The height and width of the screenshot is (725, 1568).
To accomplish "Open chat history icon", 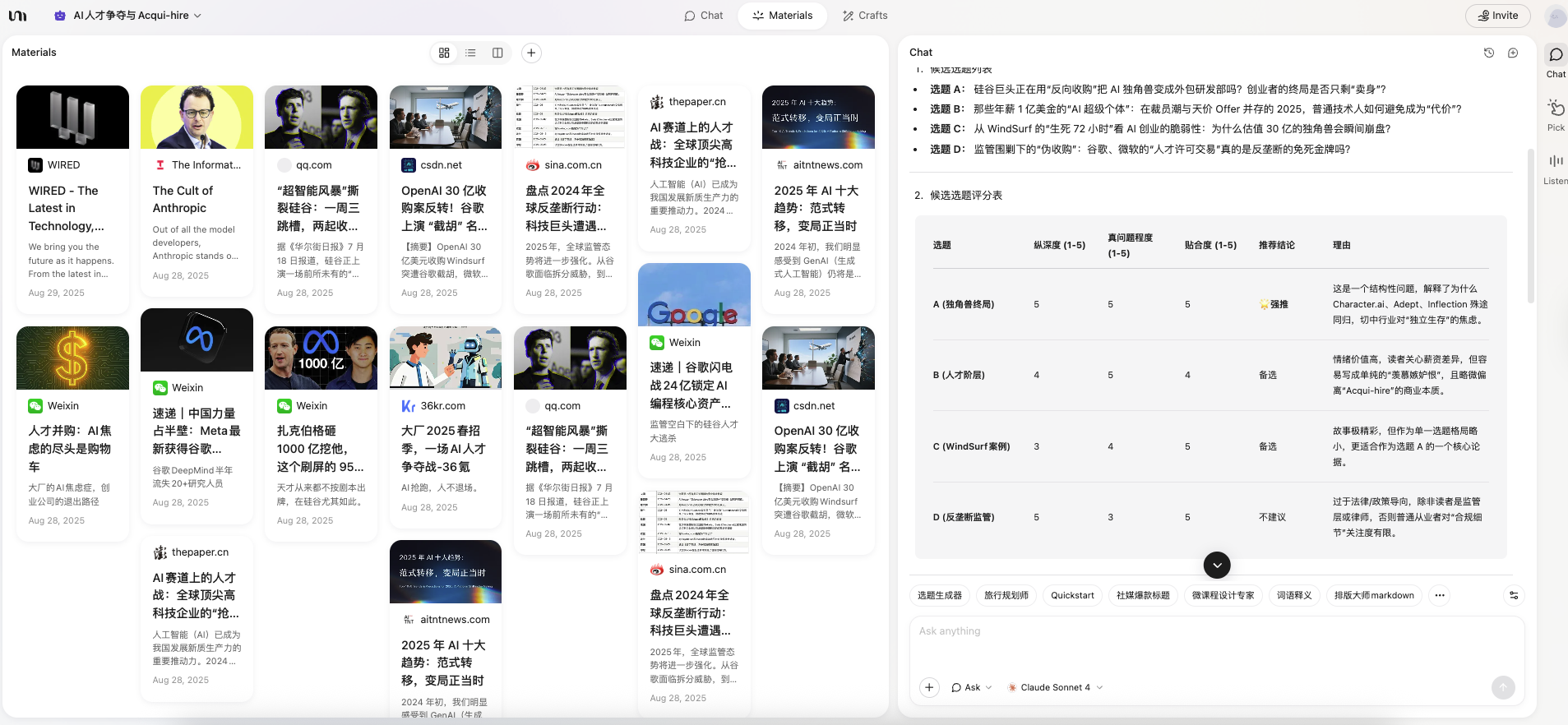I will click(1488, 53).
